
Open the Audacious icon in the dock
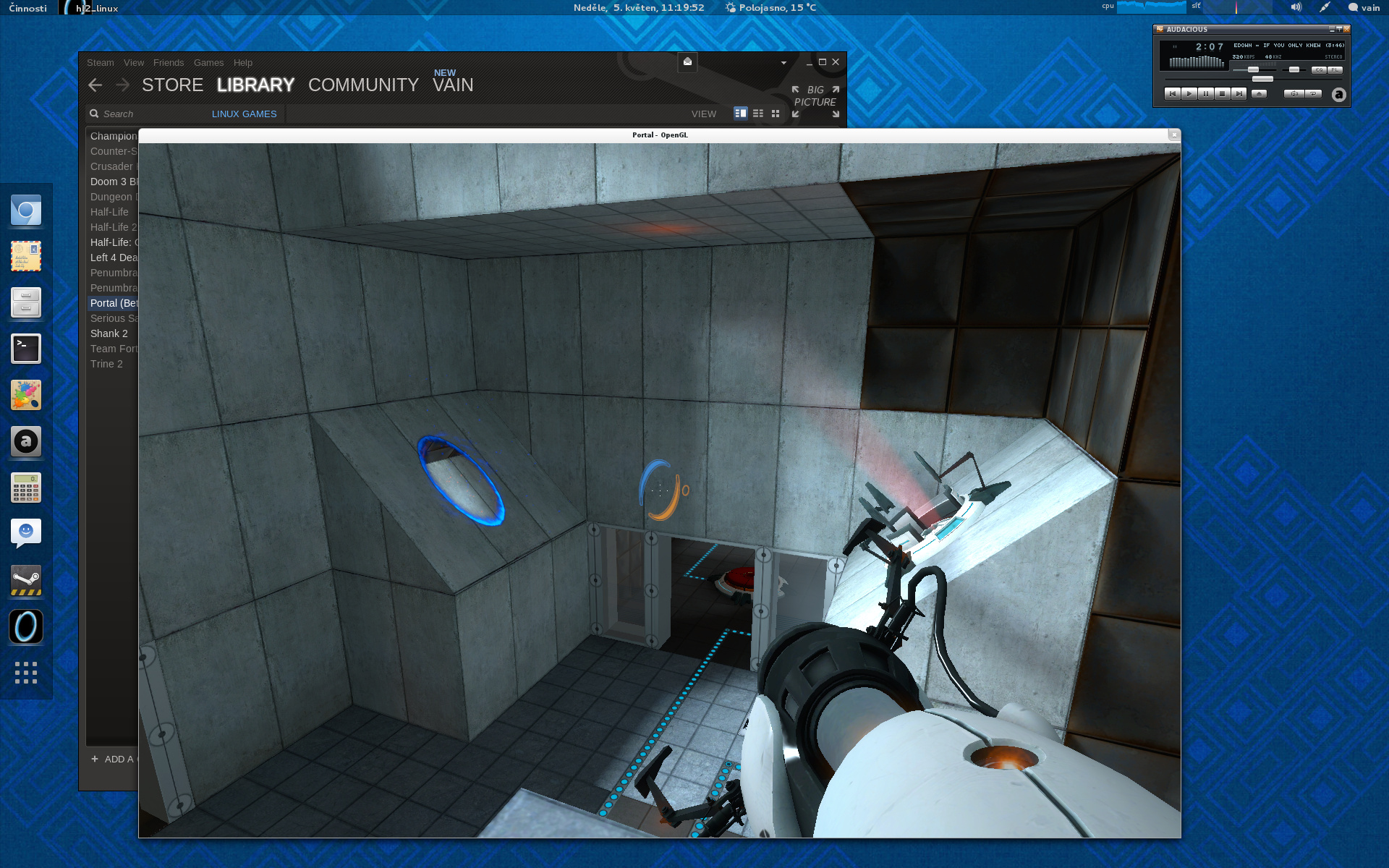[26, 442]
